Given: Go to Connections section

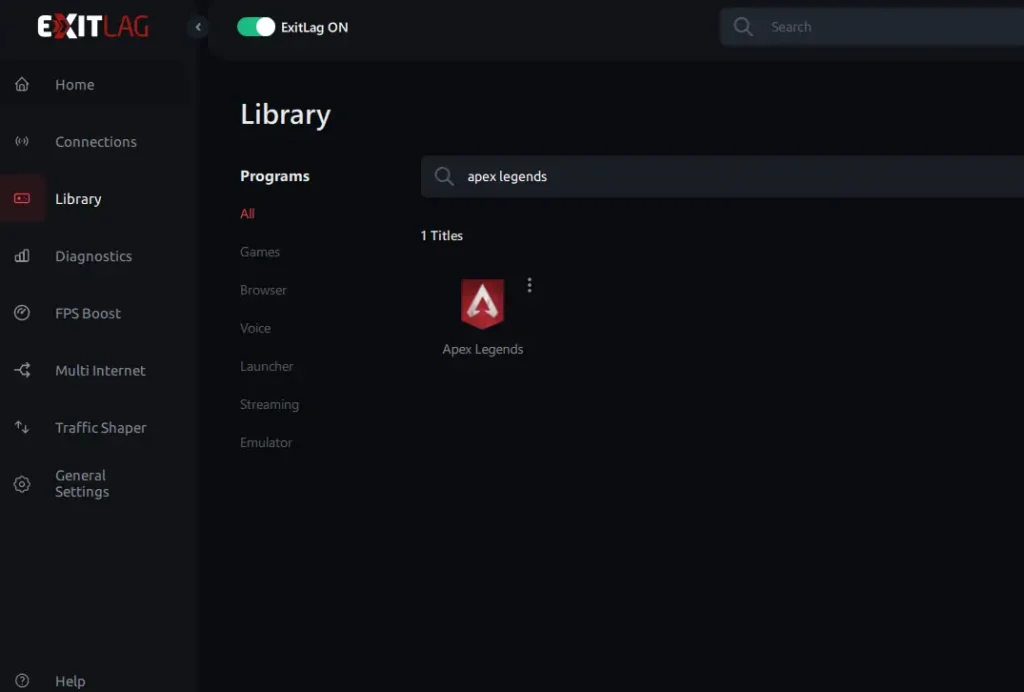Looking at the screenshot, I should click(x=96, y=142).
